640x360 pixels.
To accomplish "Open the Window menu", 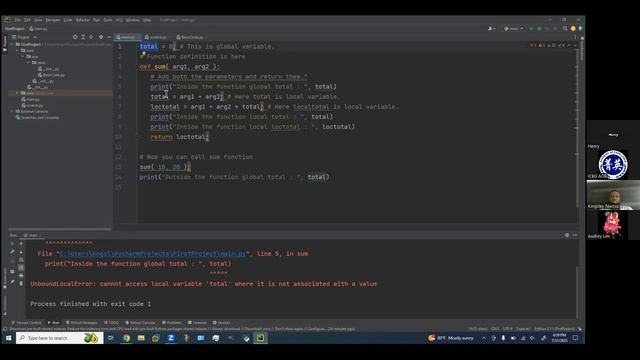I will coord(132,20).
